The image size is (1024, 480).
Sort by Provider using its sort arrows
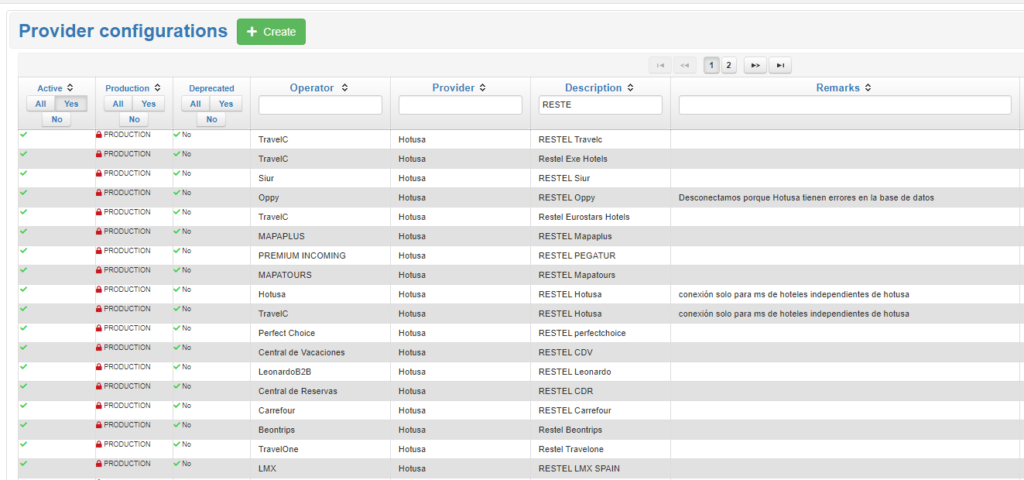click(x=483, y=88)
